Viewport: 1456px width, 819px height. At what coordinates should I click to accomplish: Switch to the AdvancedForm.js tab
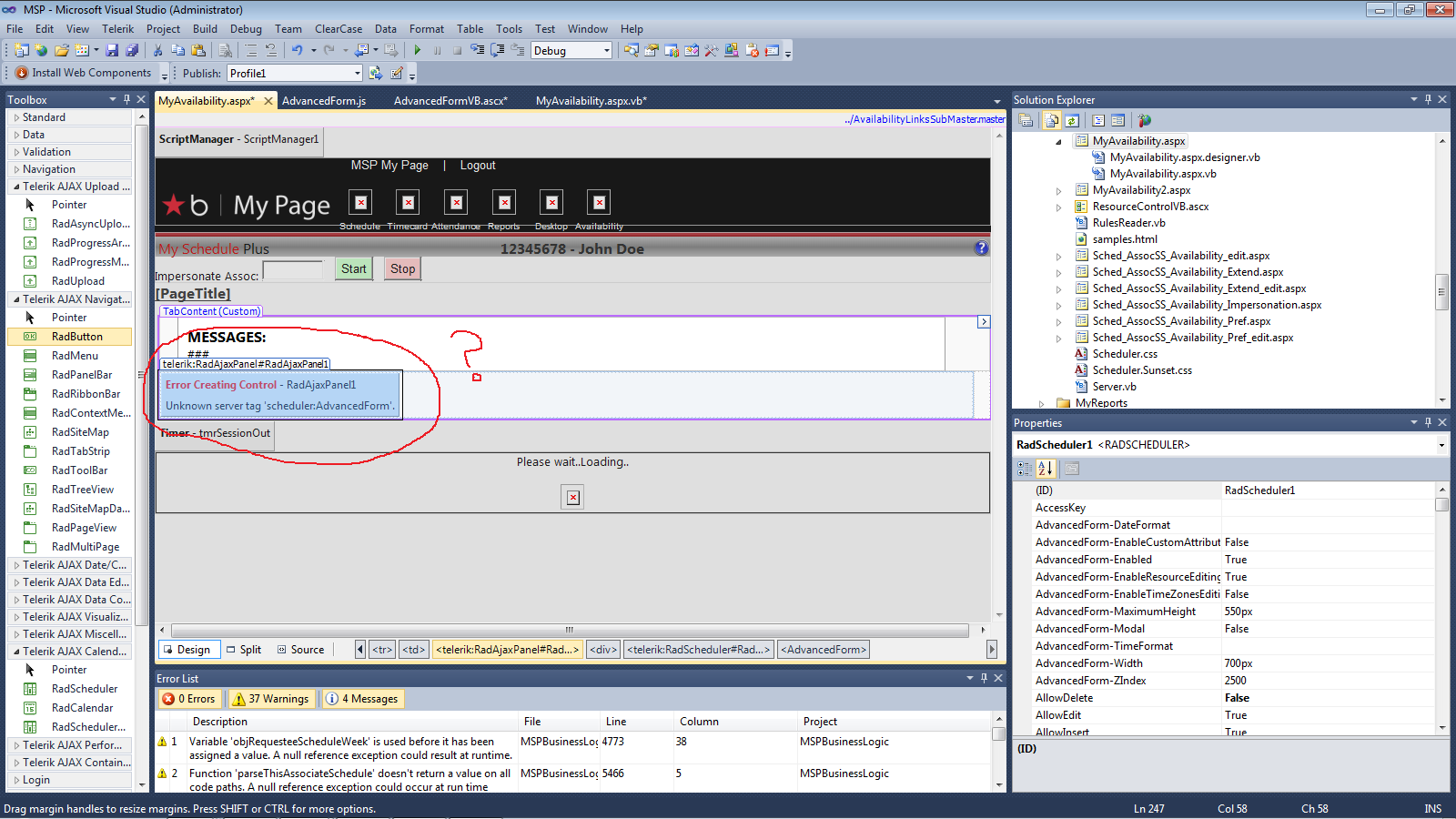(324, 101)
